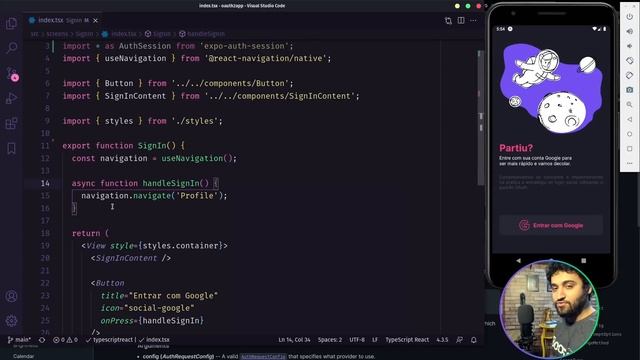The height and width of the screenshot is (360, 640).
Task: Click line number 11 in gutter
Action: tap(45, 146)
